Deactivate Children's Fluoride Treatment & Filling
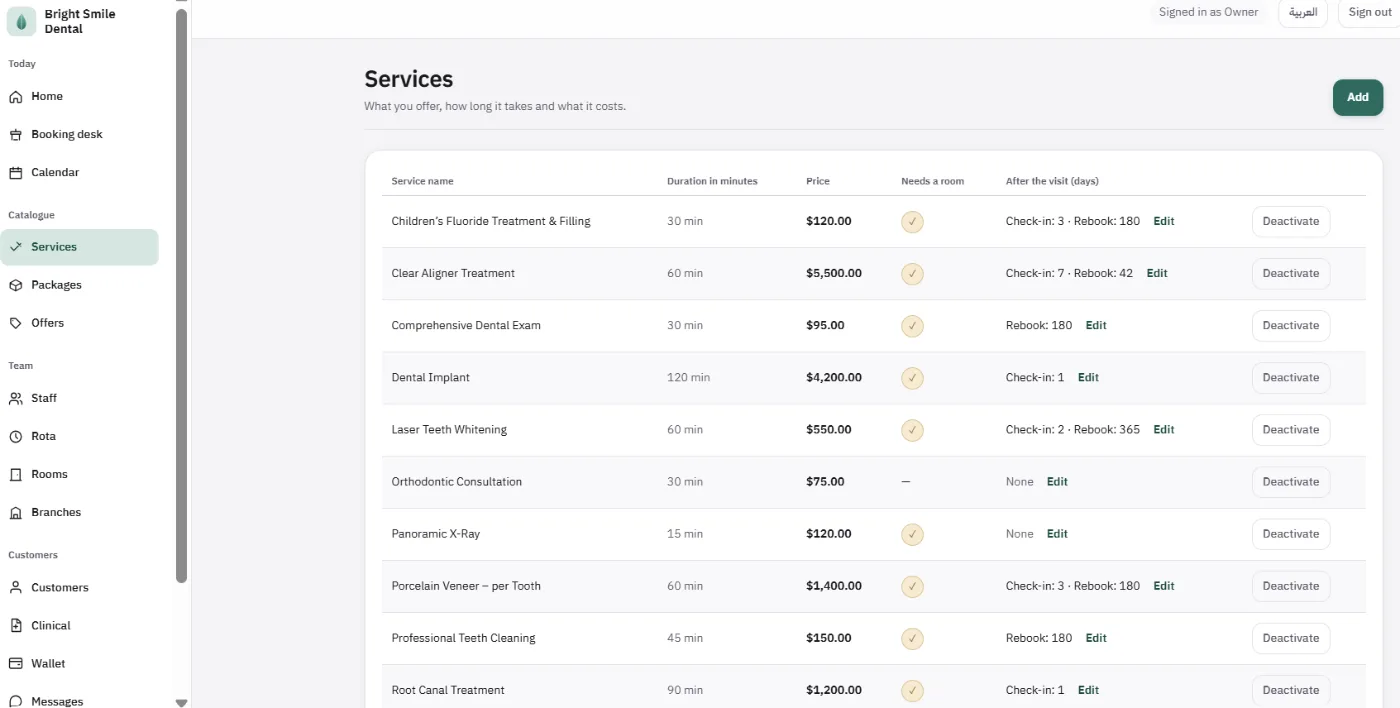Image resolution: width=1400 pixels, height=708 pixels. (x=1290, y=222)
